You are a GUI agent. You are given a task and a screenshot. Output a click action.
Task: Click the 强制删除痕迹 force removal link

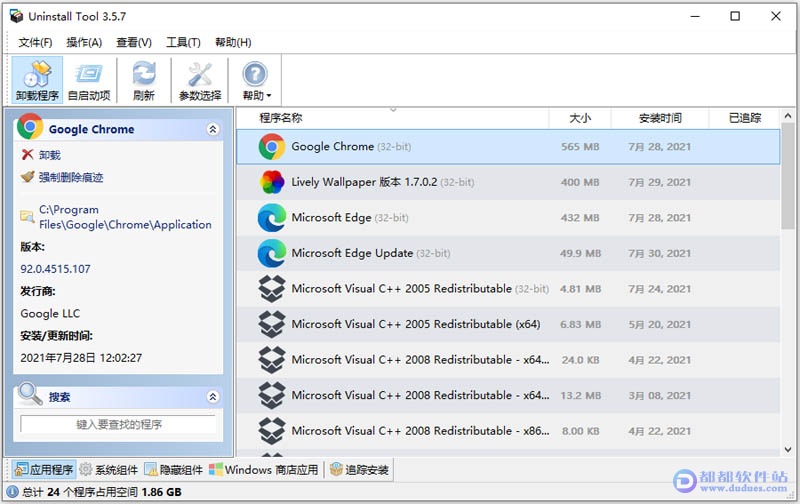[71, 178]
